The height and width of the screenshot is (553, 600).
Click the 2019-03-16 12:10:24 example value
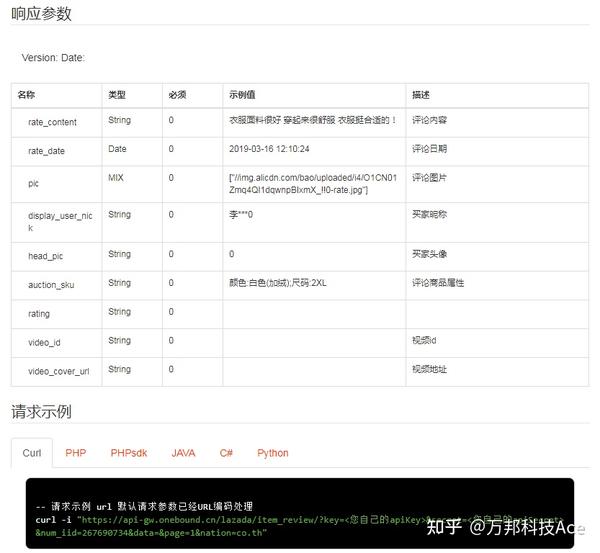pyautogui.click(x=269, y=149)
